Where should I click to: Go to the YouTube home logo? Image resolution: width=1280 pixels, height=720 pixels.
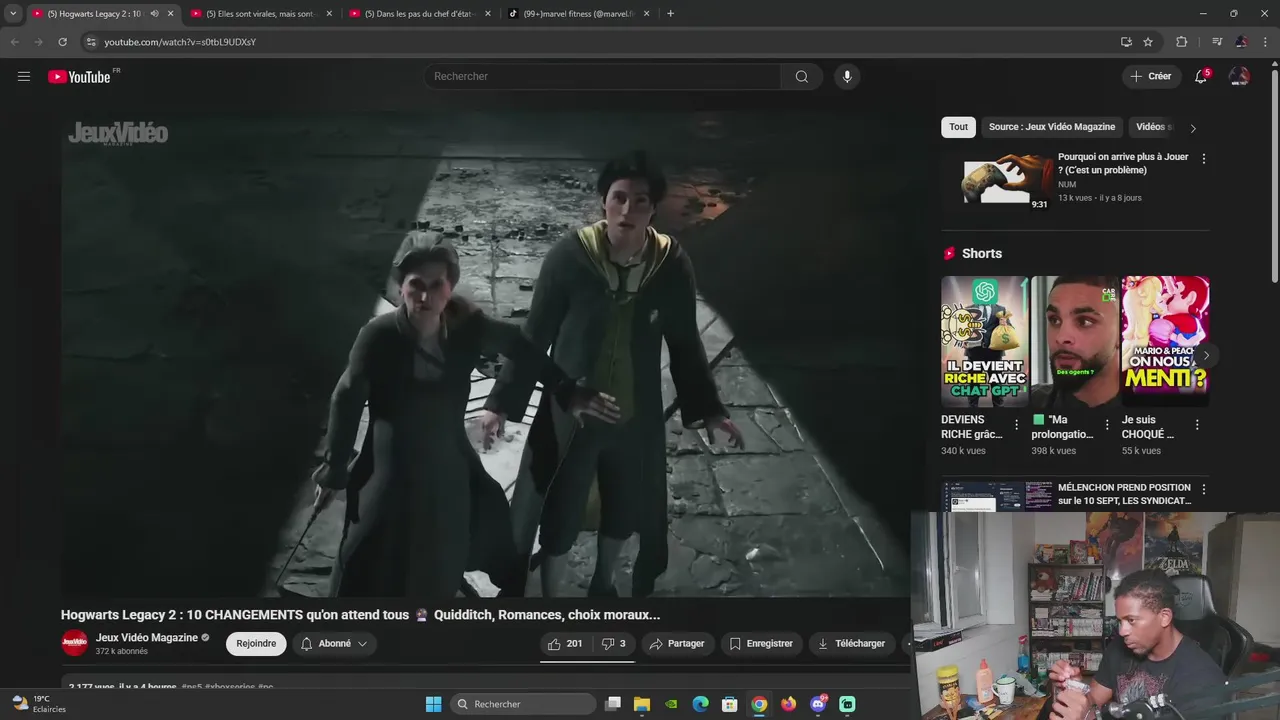(x=79, y=77)
